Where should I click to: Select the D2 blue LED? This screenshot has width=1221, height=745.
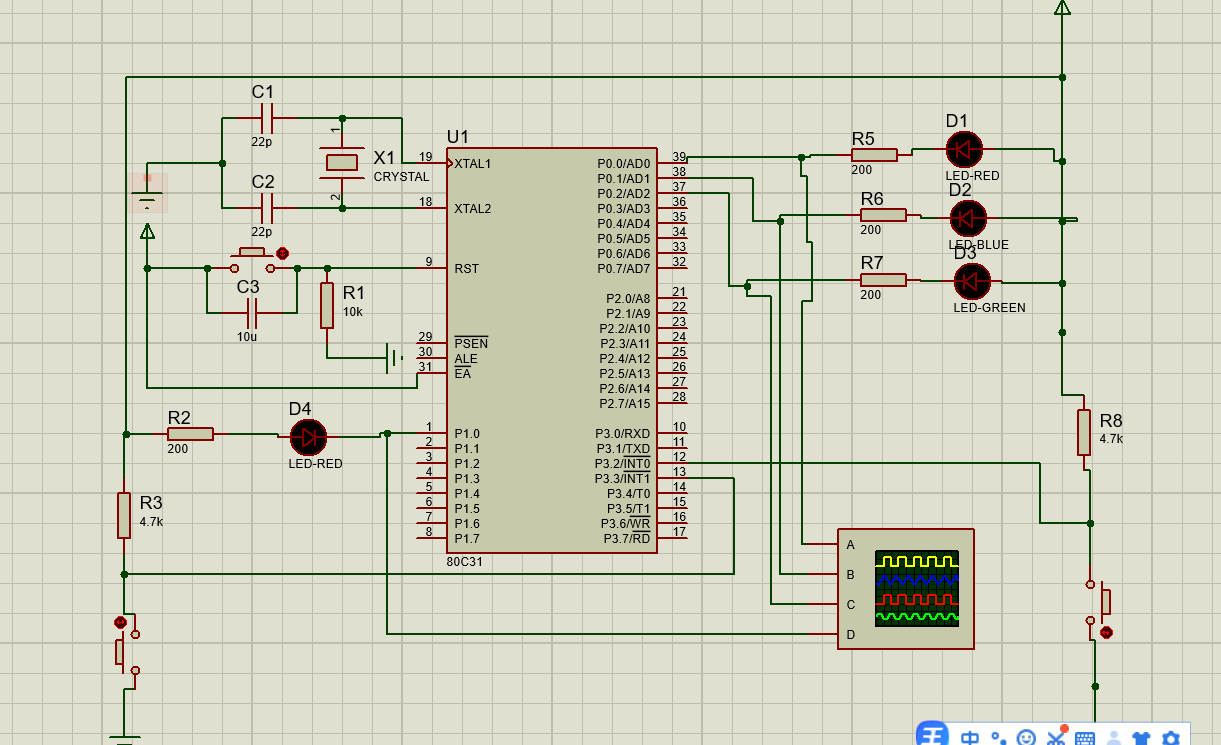[x=968, y=218]
